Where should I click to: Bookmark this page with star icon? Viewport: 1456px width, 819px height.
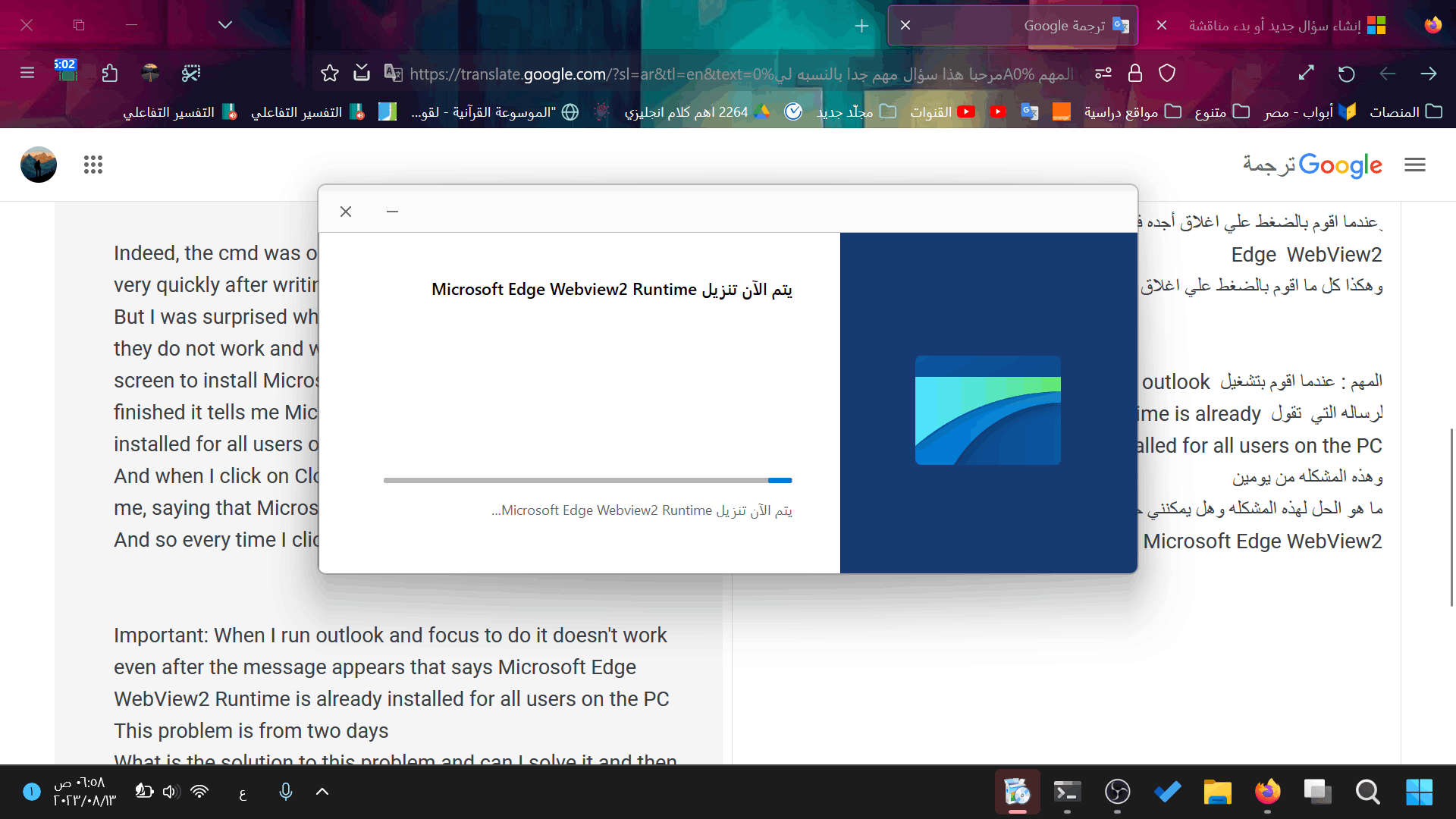[x=329, y=74]
